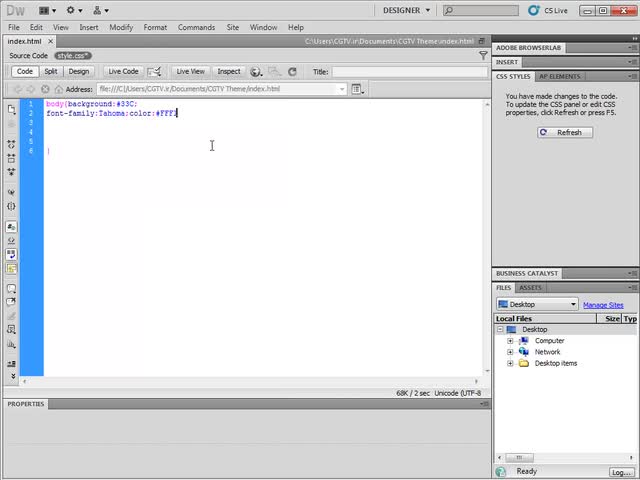This screenshot has width=640, height=480.
Task: Click the Collapse Full Tag icon
Action: (11, 144)
